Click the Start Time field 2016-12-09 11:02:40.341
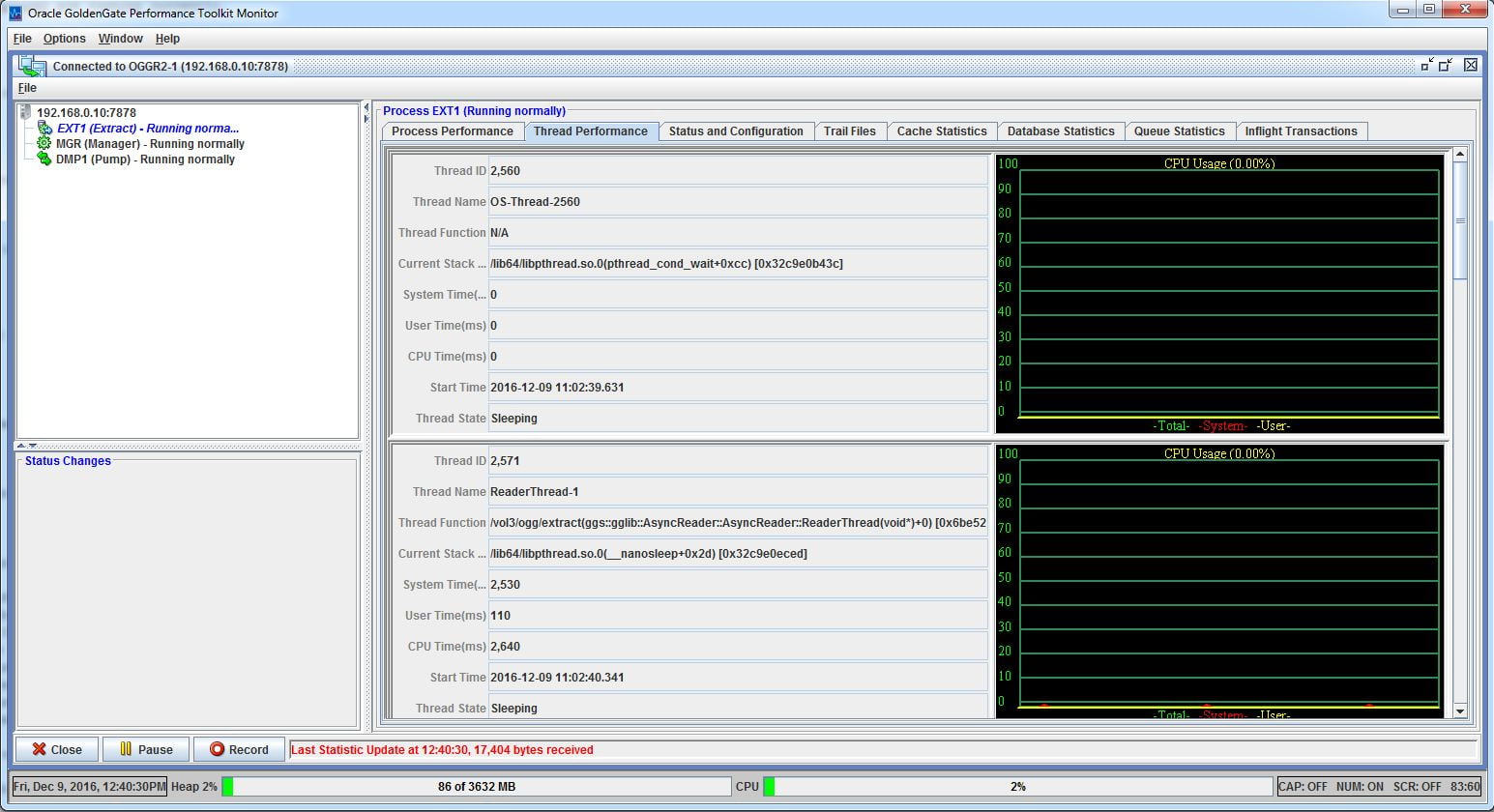 (x=738, y=678)
